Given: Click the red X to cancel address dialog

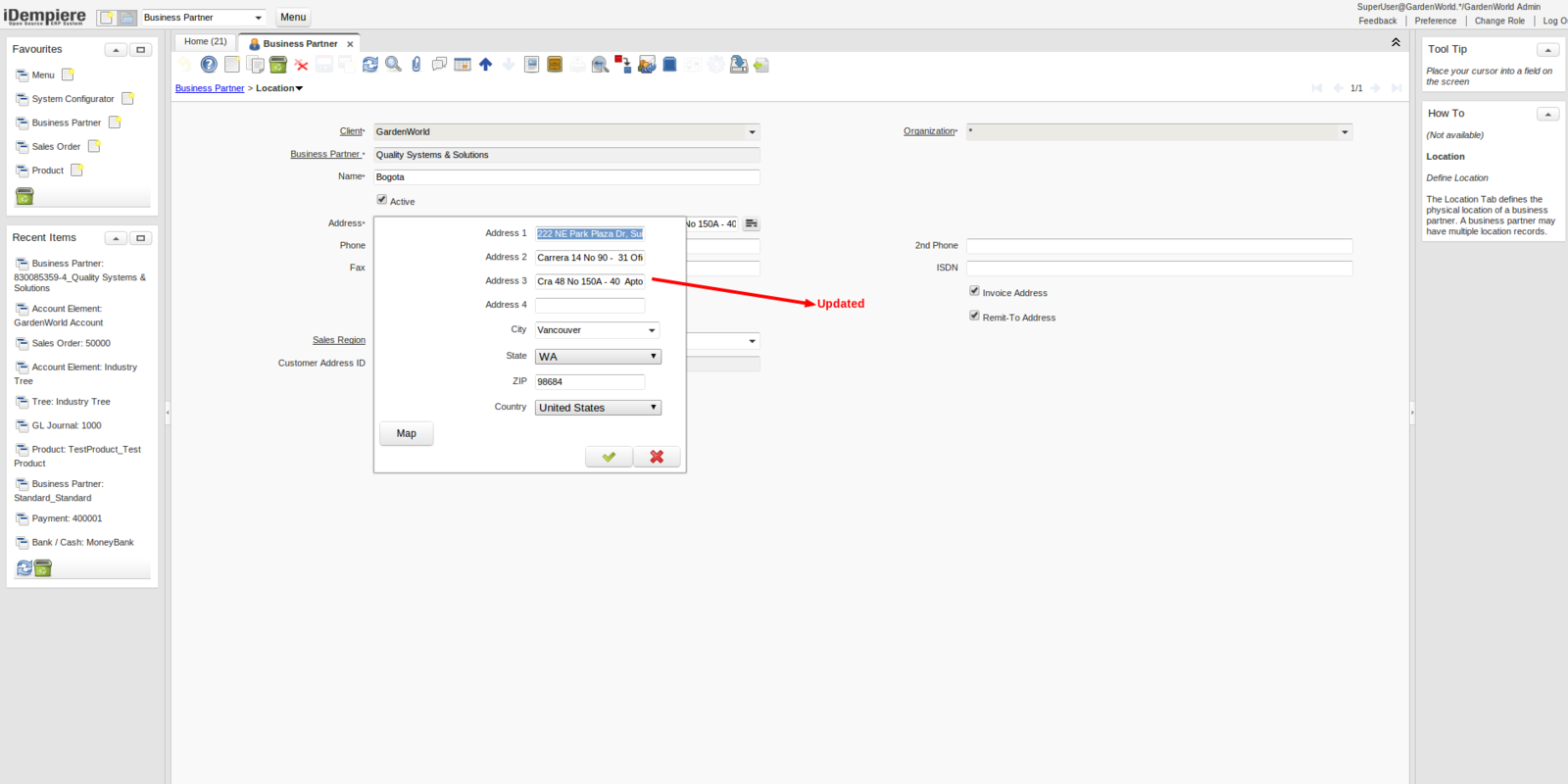Looking at the screenshot, I should (657, 457).
